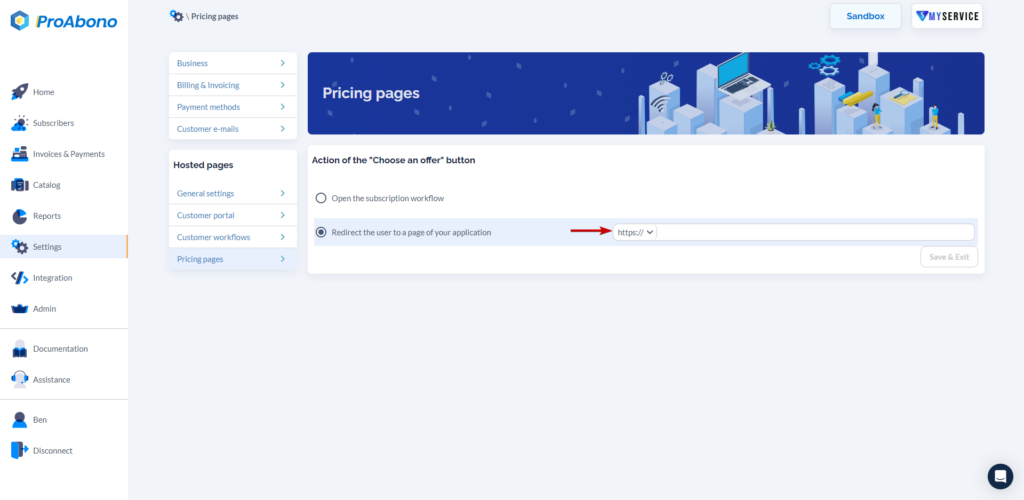Click the Invoices & Payments register icon
1024x500 pixels.
20,154
